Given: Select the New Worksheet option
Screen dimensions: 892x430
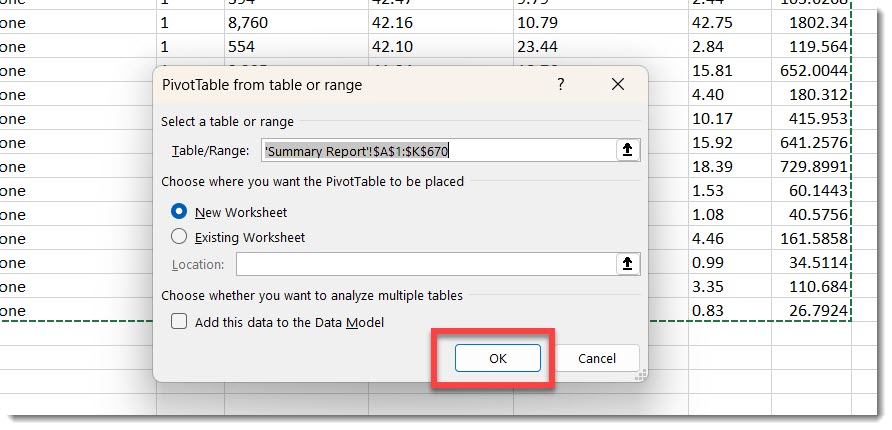Looking at the screenshot, I should tap(180, 212).
